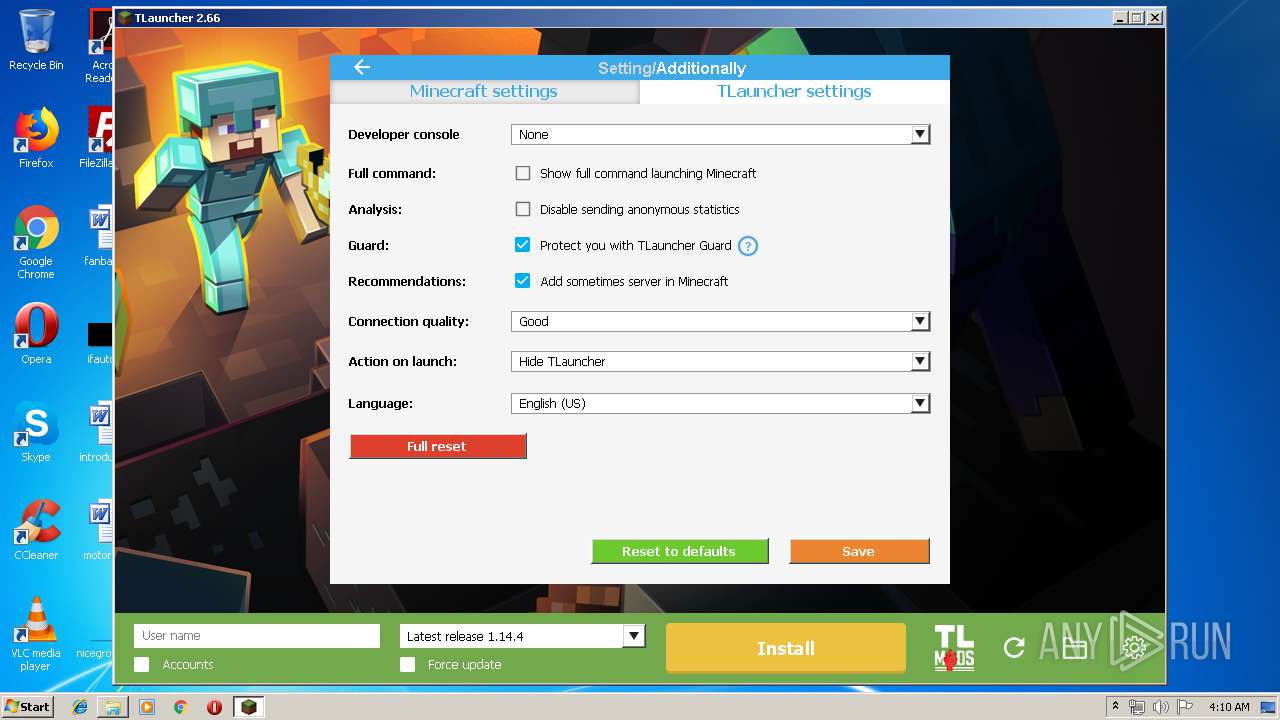Image resolution: width=1280 pixels, height=720 pixels.
Task: Open VLC media player desktop shortcut
Action: click(36, 634)
